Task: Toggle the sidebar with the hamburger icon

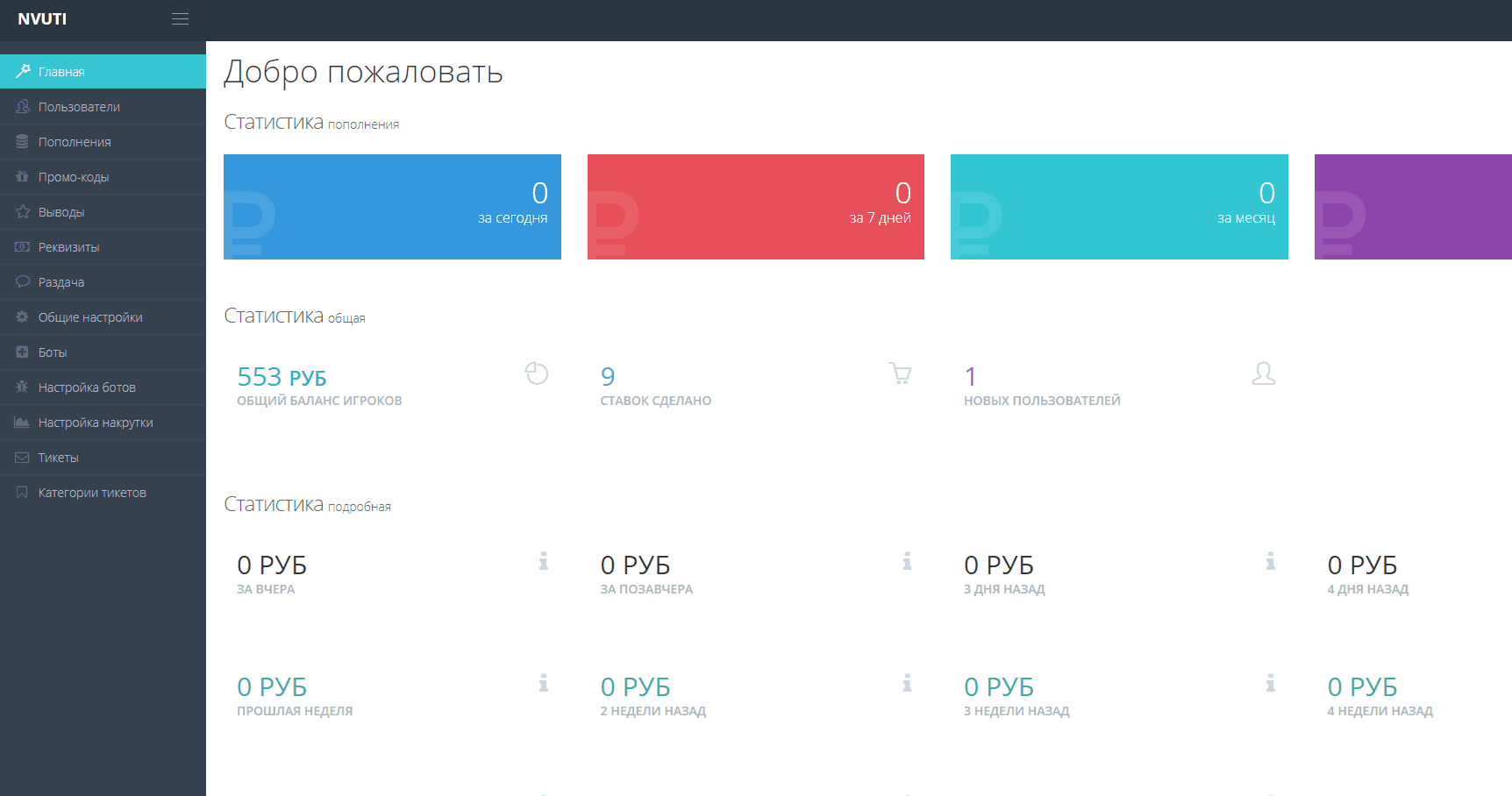Action: (180, 19)
